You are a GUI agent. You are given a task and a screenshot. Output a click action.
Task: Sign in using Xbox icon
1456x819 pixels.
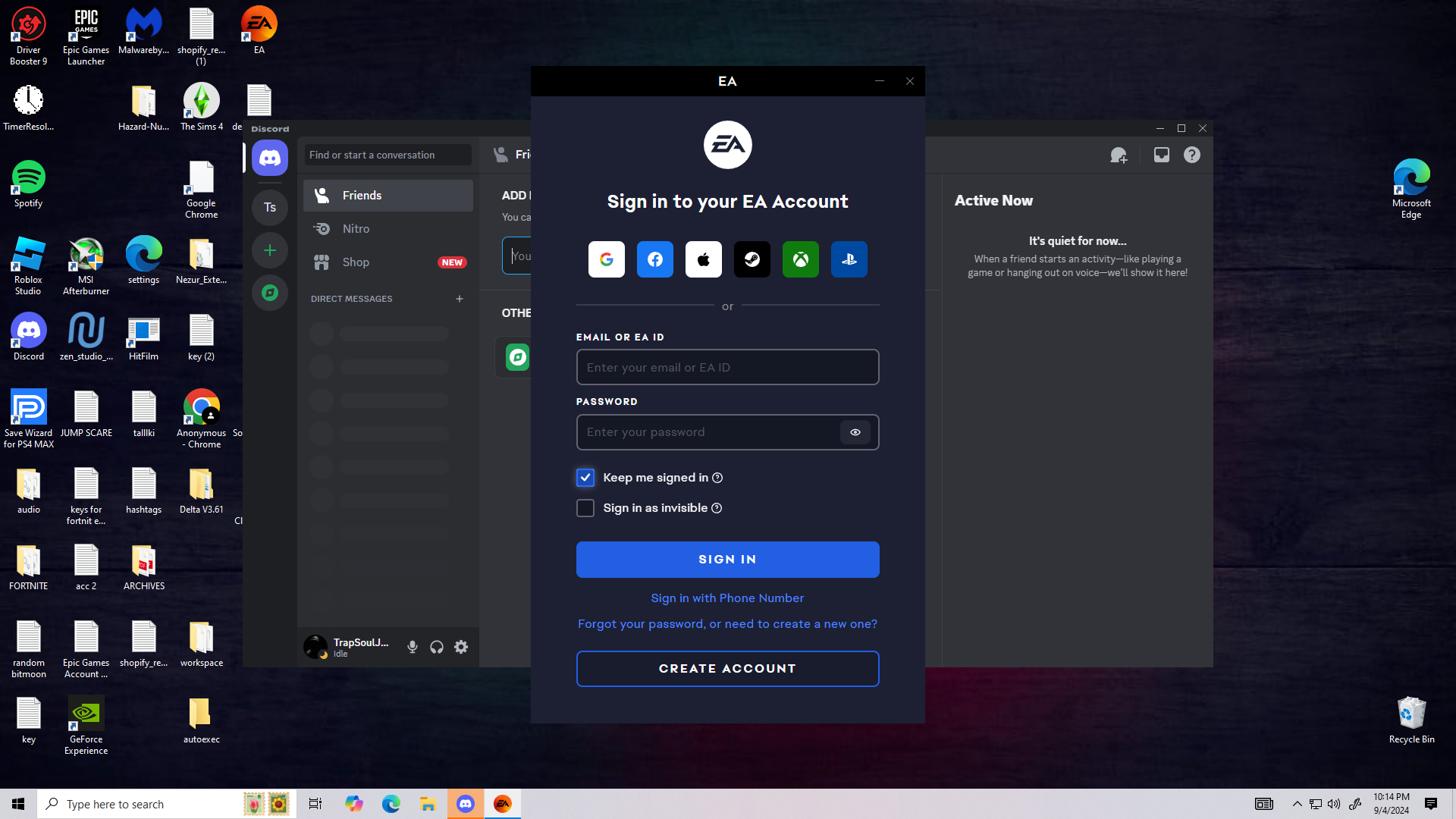click(800, 259)
